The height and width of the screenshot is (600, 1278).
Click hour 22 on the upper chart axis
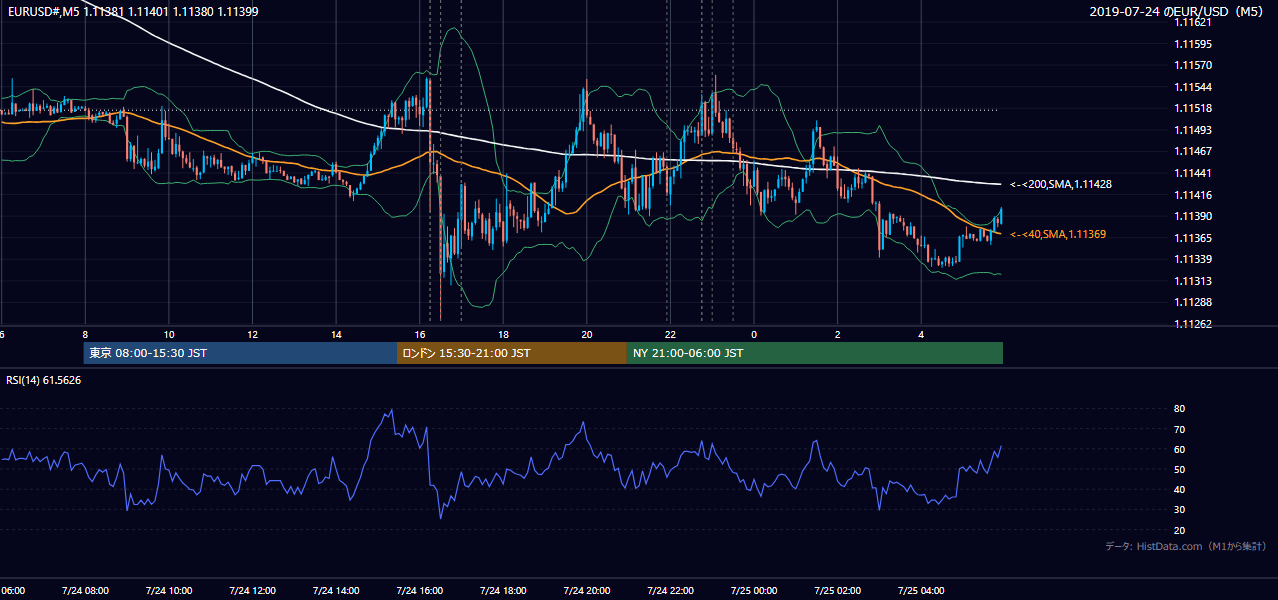point(670,335)
